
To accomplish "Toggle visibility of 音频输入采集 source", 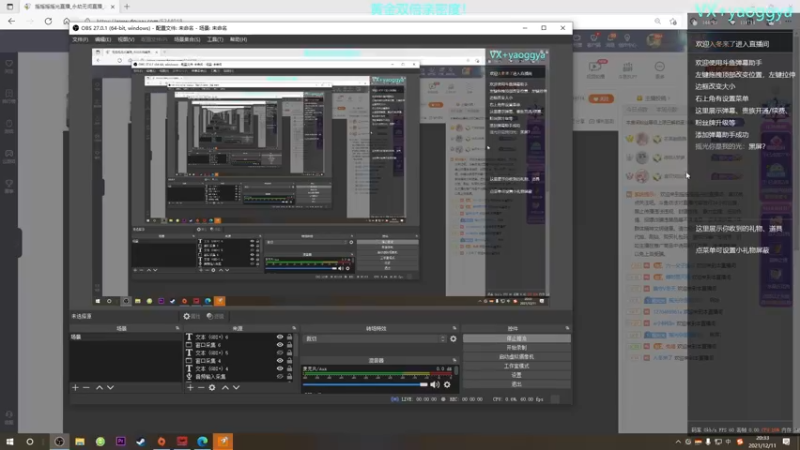I will pos(280,377).
